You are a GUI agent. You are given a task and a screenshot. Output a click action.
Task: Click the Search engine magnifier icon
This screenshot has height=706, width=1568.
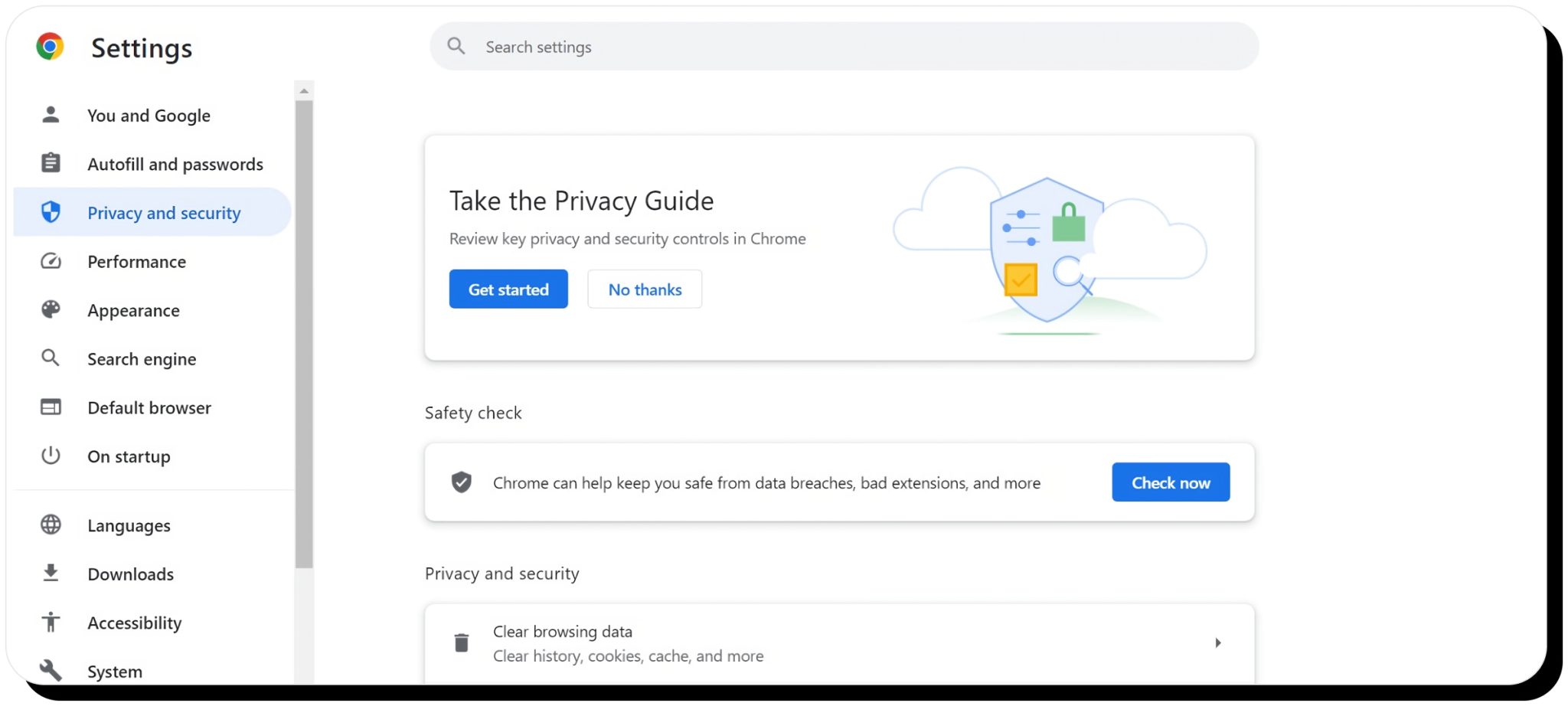click(x=50, y=358)
